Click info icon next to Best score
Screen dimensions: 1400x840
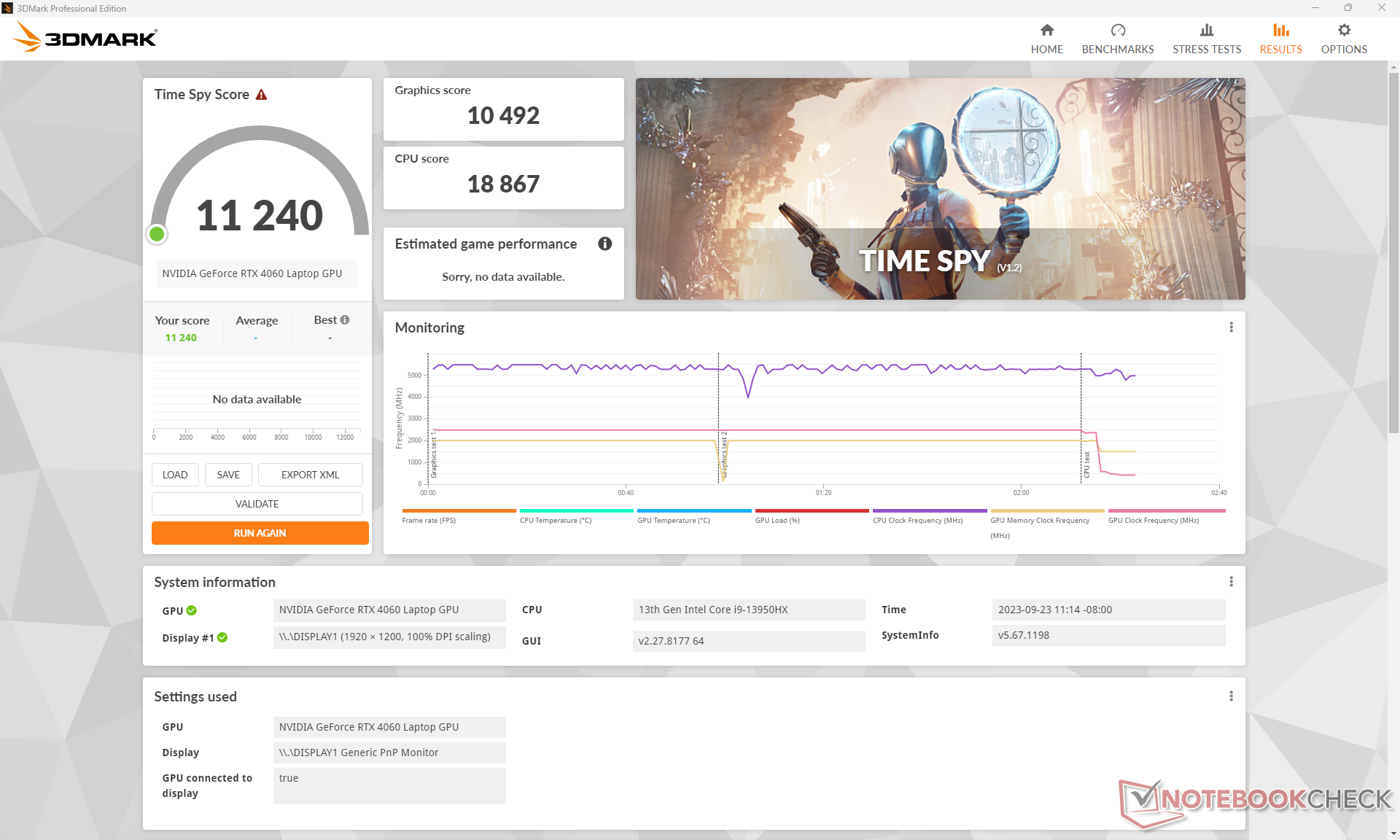[x=345, y=320]
